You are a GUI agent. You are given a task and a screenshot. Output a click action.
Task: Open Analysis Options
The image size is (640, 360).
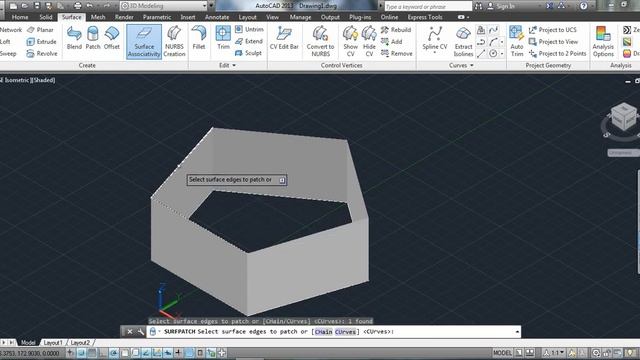pyautogui.click(x=603, y=41)
